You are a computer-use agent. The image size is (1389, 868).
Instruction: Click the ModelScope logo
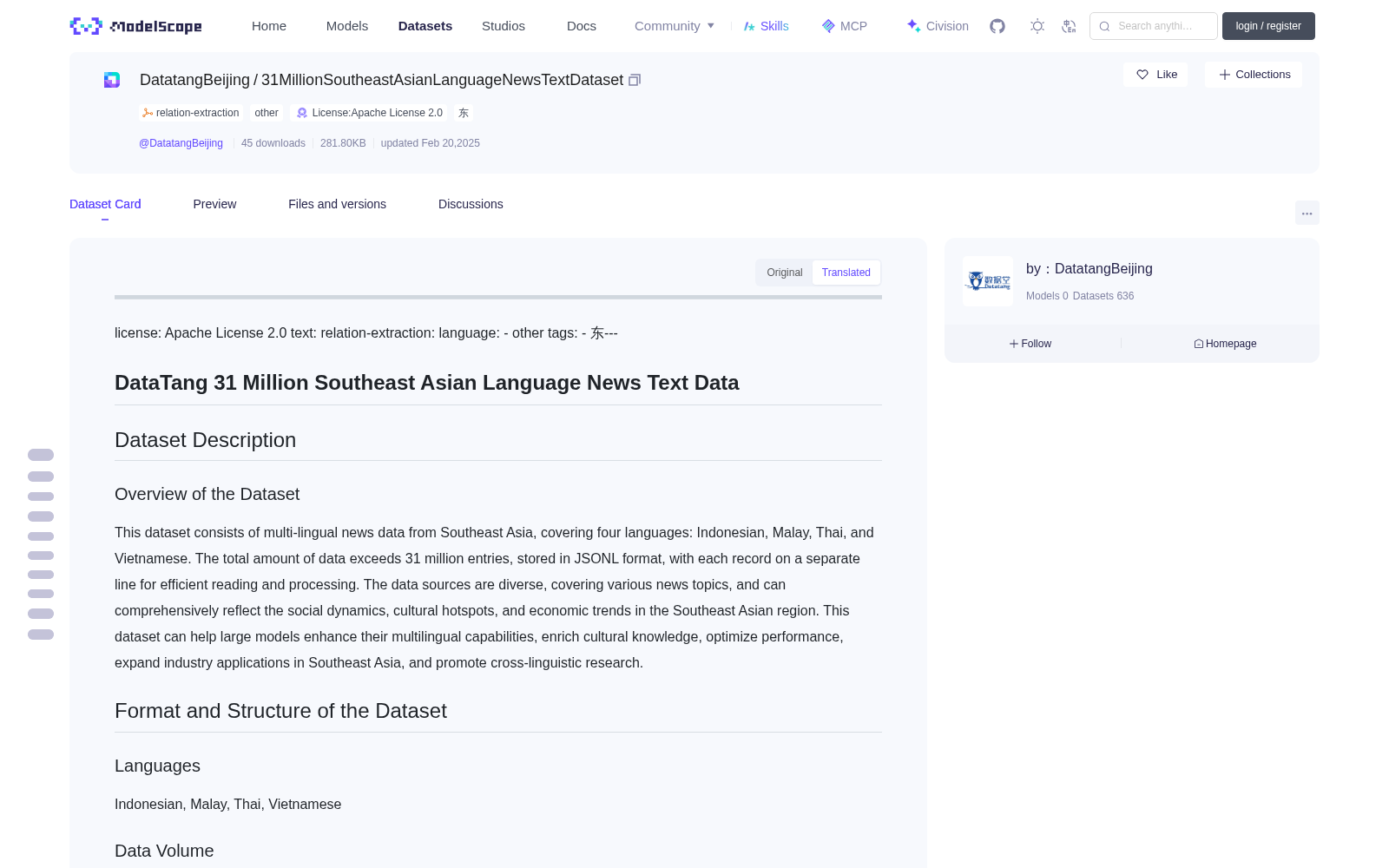pyautogui.click(x=136, y=26)
